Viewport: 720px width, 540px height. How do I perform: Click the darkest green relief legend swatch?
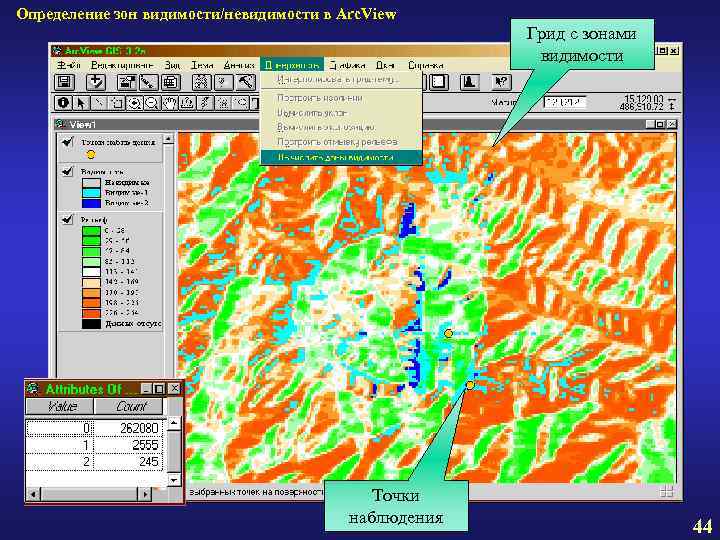tap(91, 230)
